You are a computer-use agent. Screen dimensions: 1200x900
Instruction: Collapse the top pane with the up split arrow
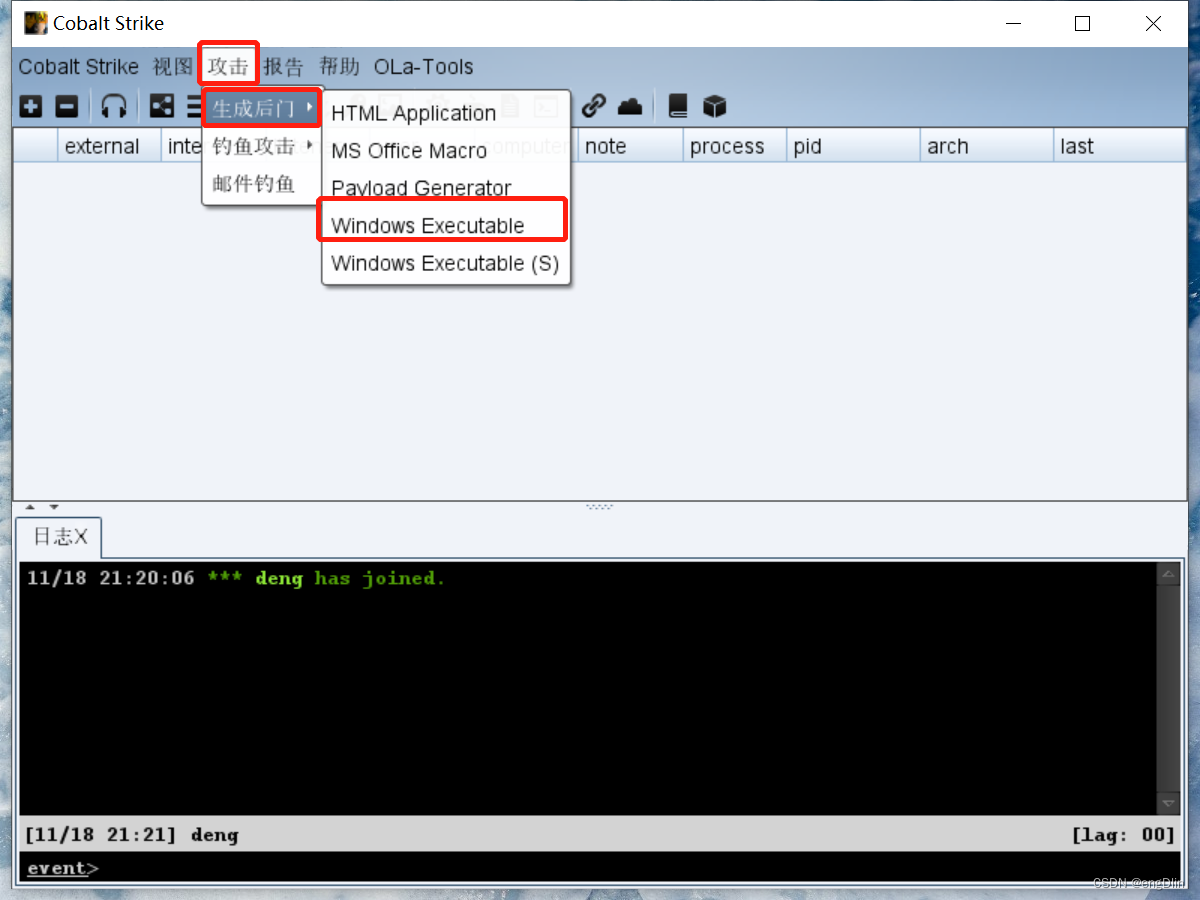[29, 507]
